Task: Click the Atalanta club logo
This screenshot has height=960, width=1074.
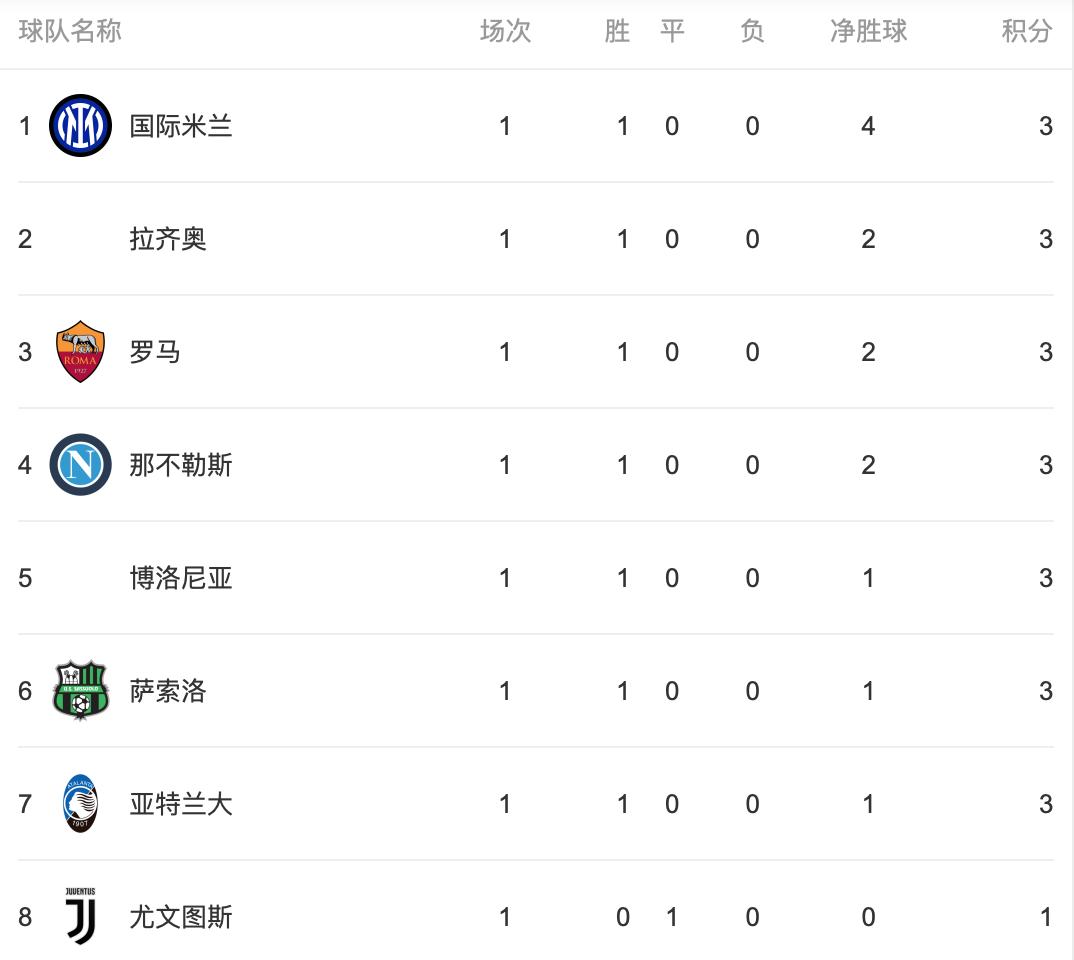Action: (x=80, y=804)
